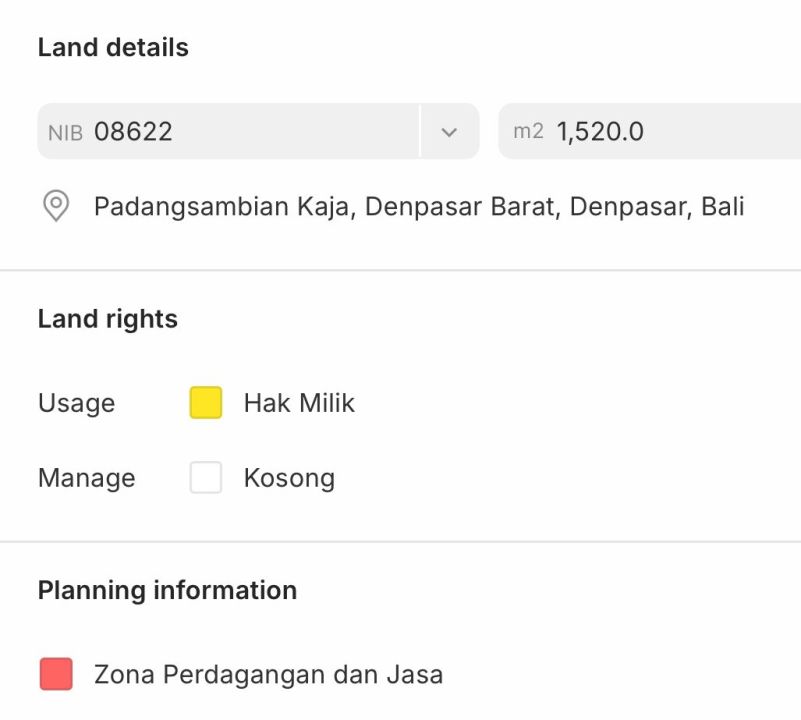This screenshot has height=720, width=801.
Task: Click the 1,520.0 area value text
Action: pos(600,132)
